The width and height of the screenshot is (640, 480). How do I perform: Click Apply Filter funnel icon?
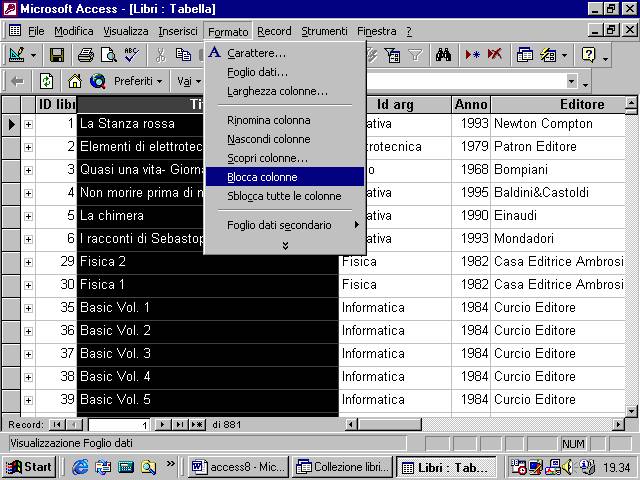pyautogui.click(x=415, y=55)
